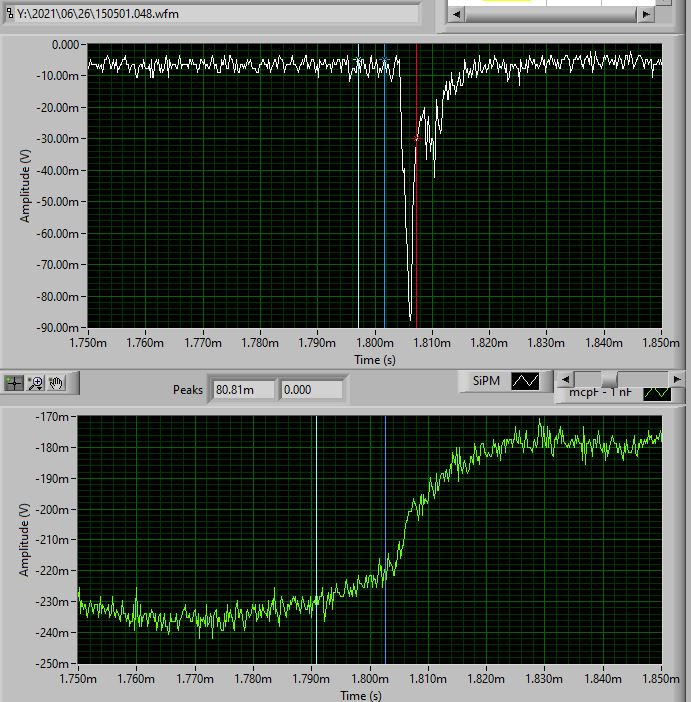Viewport: 691px width, 702px height.
Task: Select the crosshair cursor movement tool
Action: coord(15,382)
